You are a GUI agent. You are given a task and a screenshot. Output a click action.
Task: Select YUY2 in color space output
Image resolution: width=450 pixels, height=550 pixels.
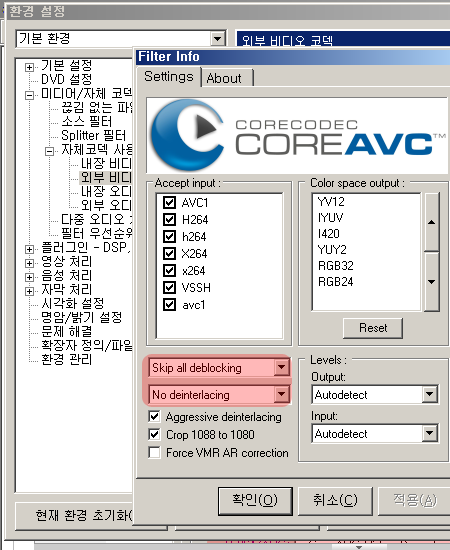tap(332, 250)
